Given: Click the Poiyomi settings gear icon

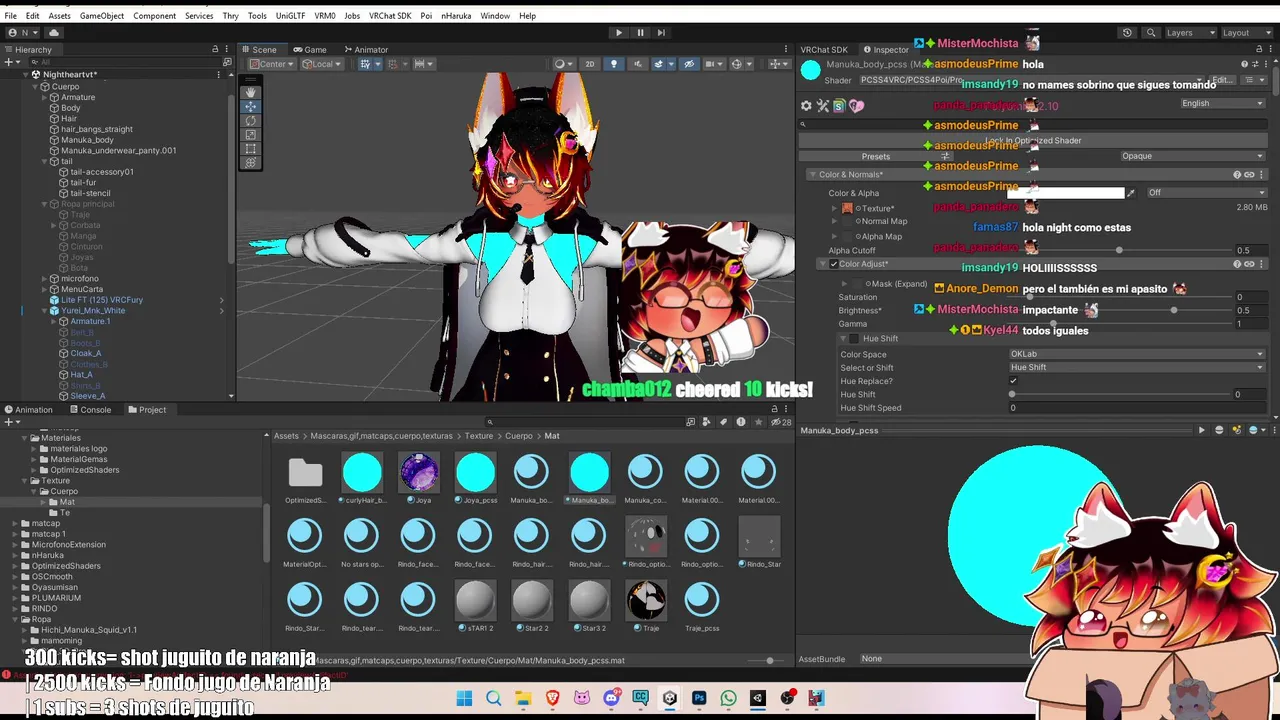Looking at the screenshot, I should click(x=806, y=105).
